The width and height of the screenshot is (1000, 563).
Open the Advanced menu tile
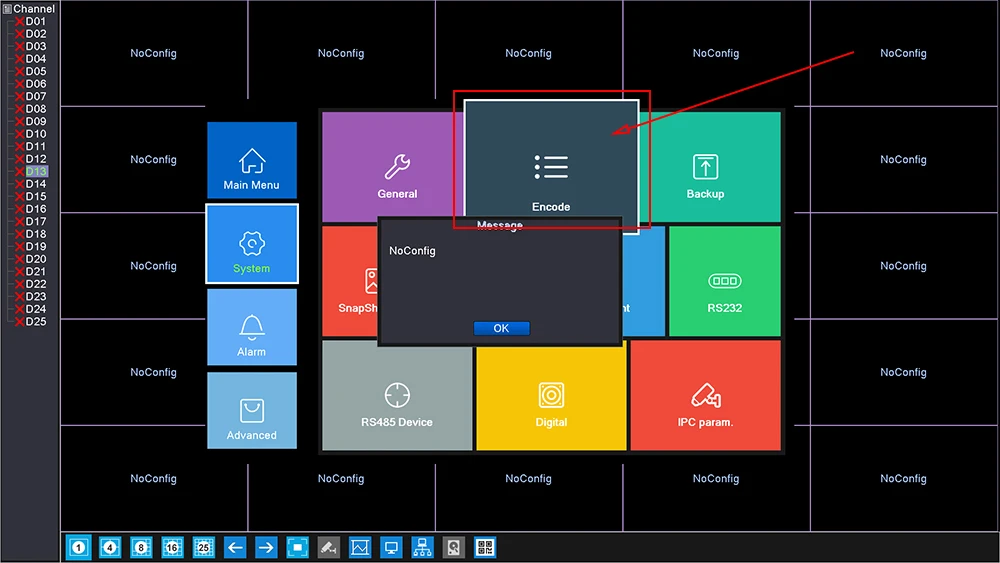[x=252, y=411]
